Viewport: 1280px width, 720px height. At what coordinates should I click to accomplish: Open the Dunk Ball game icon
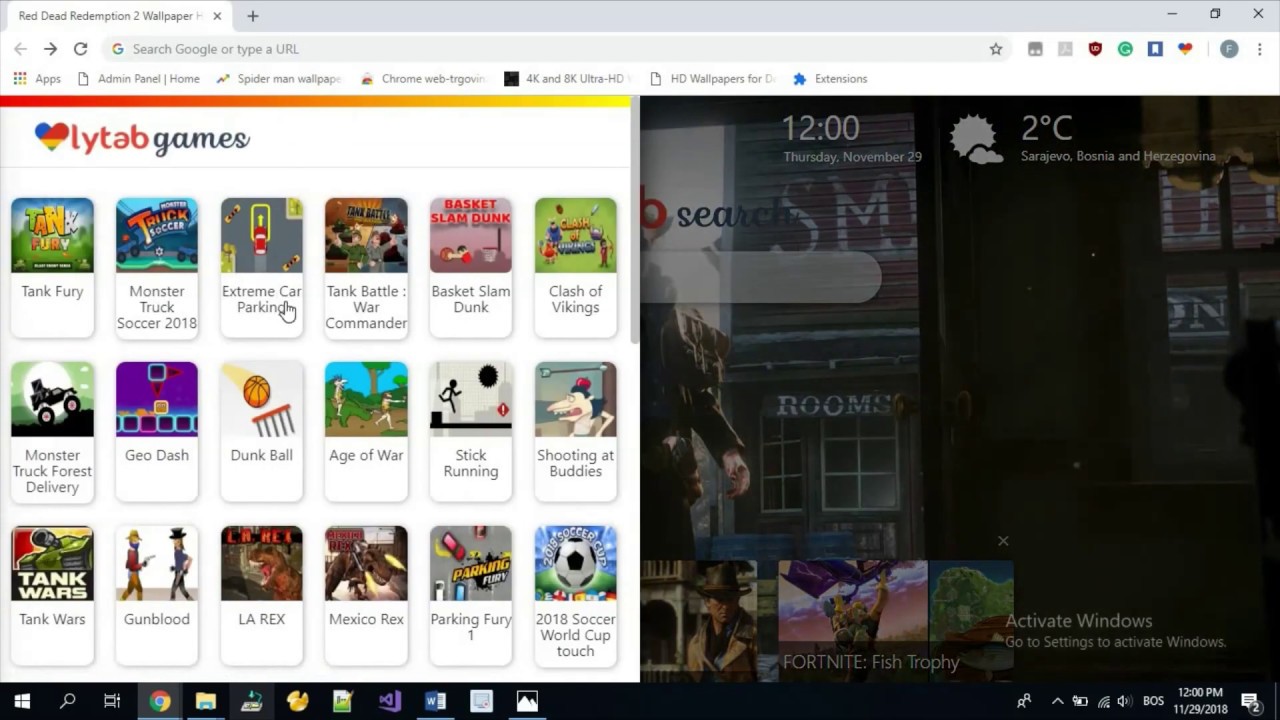coord(261,400)
